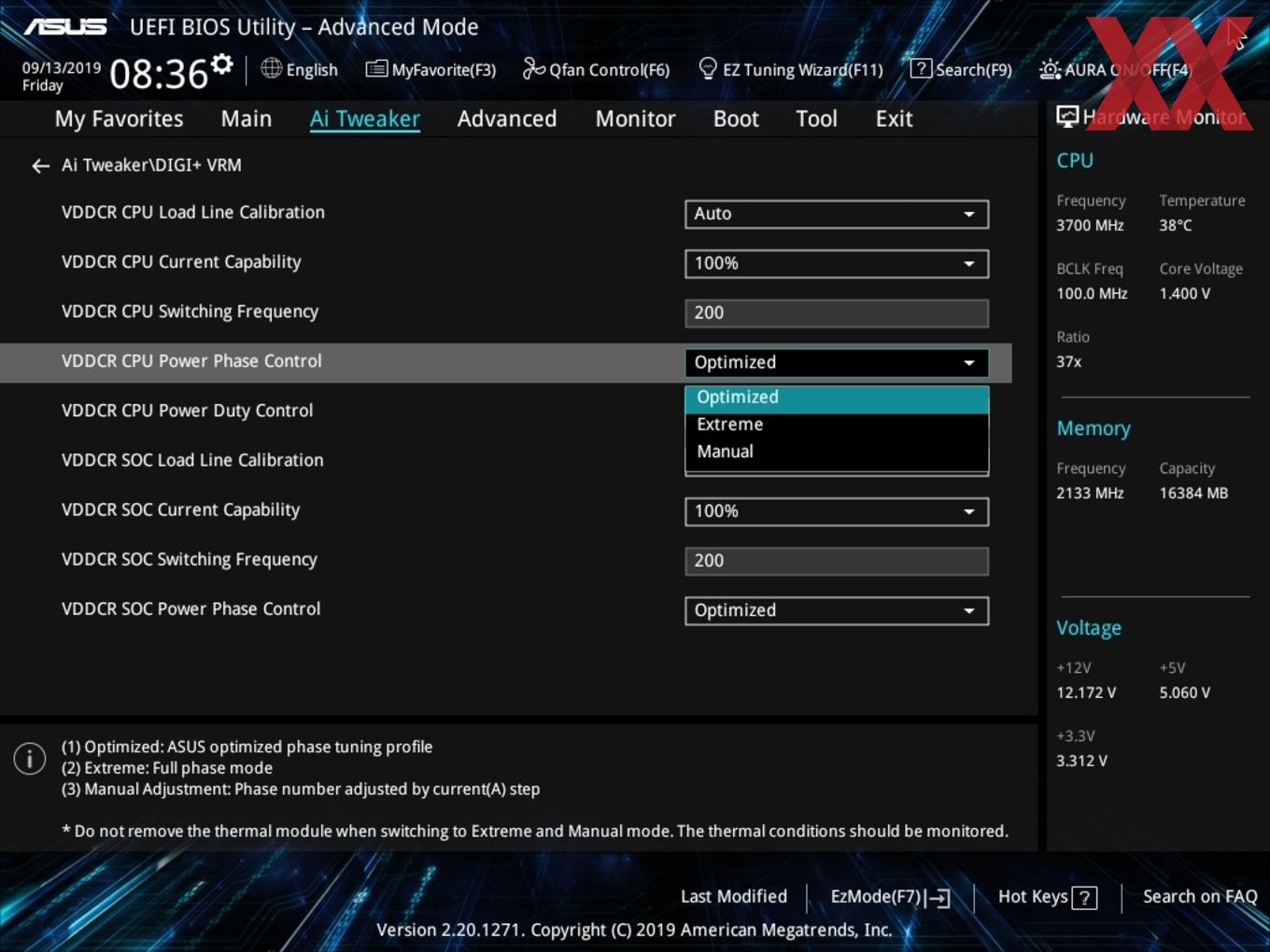
Task: Switch to Main tab
Action: pyautogui.click(x=247, y=119)
